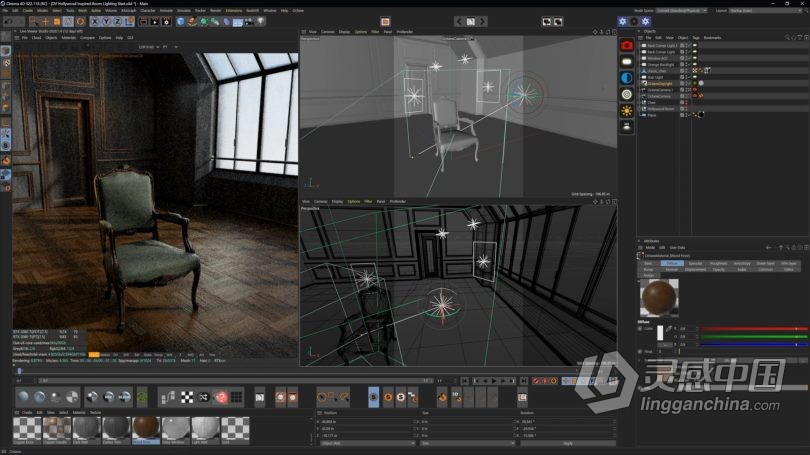Select the Wood Floor material thumbnail
This screenshot has width=810, height=455.
click(x=146, y=429)
